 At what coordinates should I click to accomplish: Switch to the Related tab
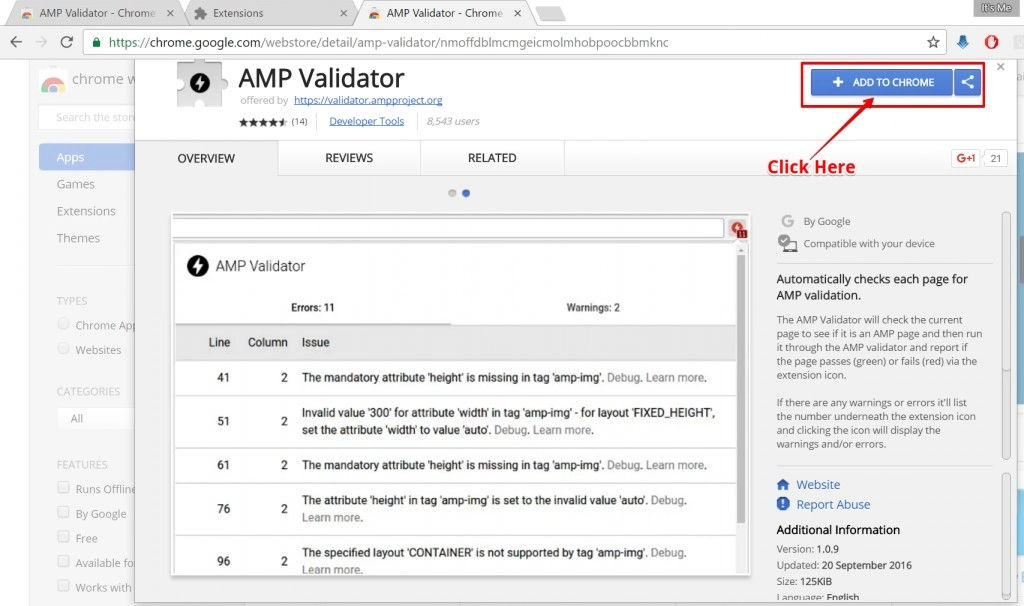point(491,158)
